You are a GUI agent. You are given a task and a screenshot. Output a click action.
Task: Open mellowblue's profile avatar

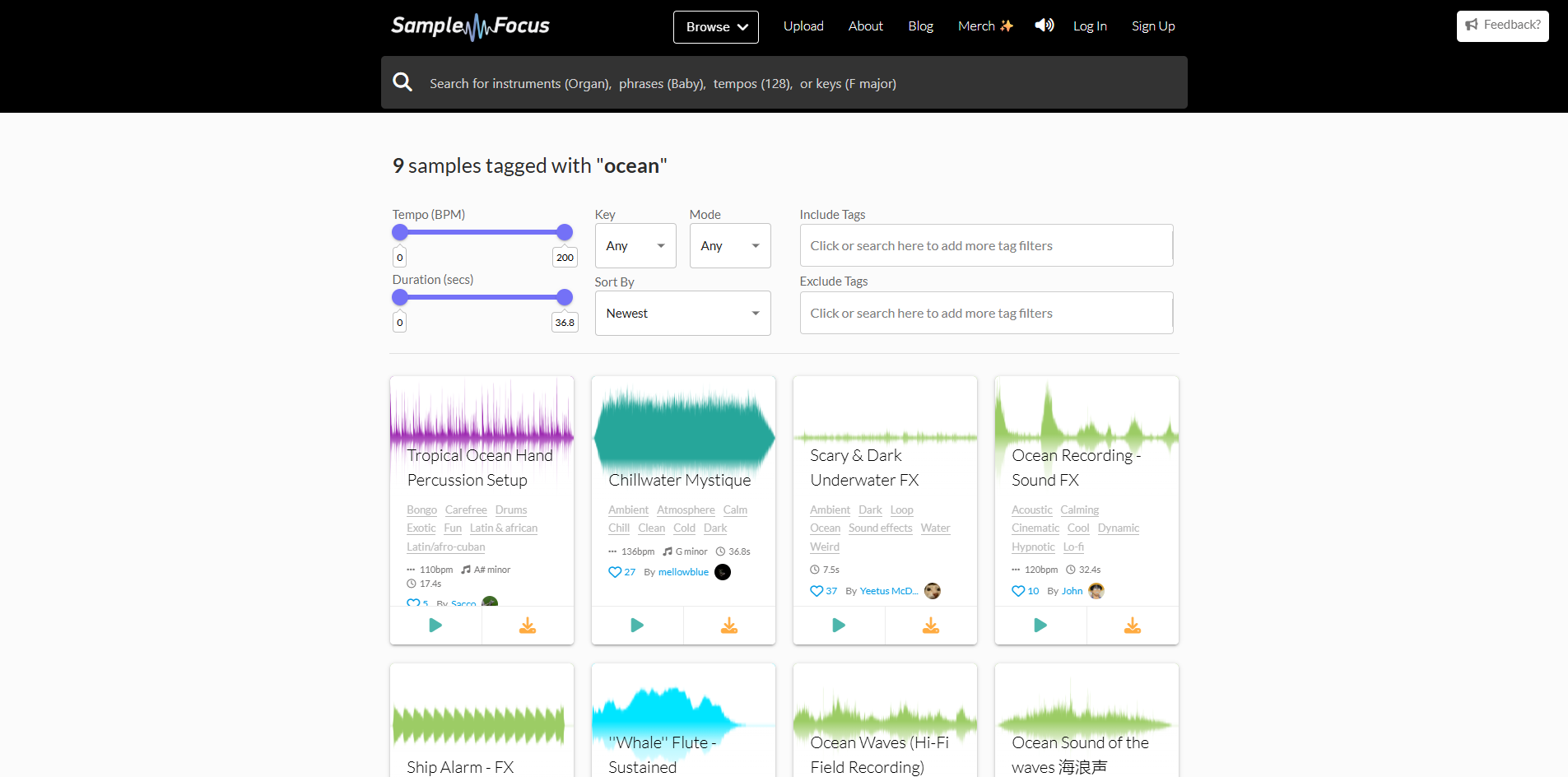pyautogui.click(x=723, y=572)
